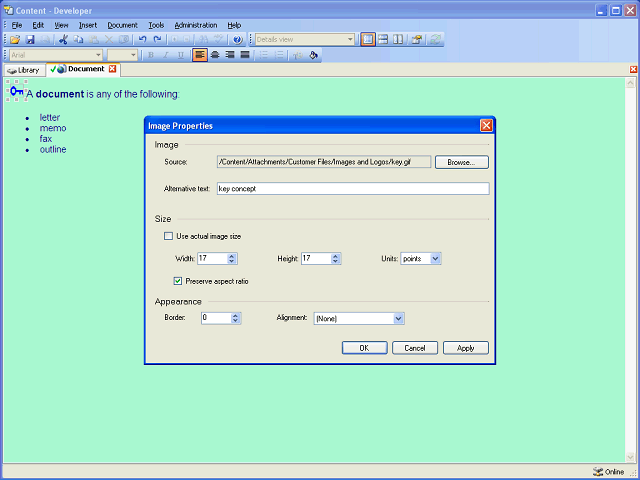Click the Delete X toolbar icon
Image resolution: width=640 pixels, height=480 pixels.
pyautogui.click(x=109, y=40)
